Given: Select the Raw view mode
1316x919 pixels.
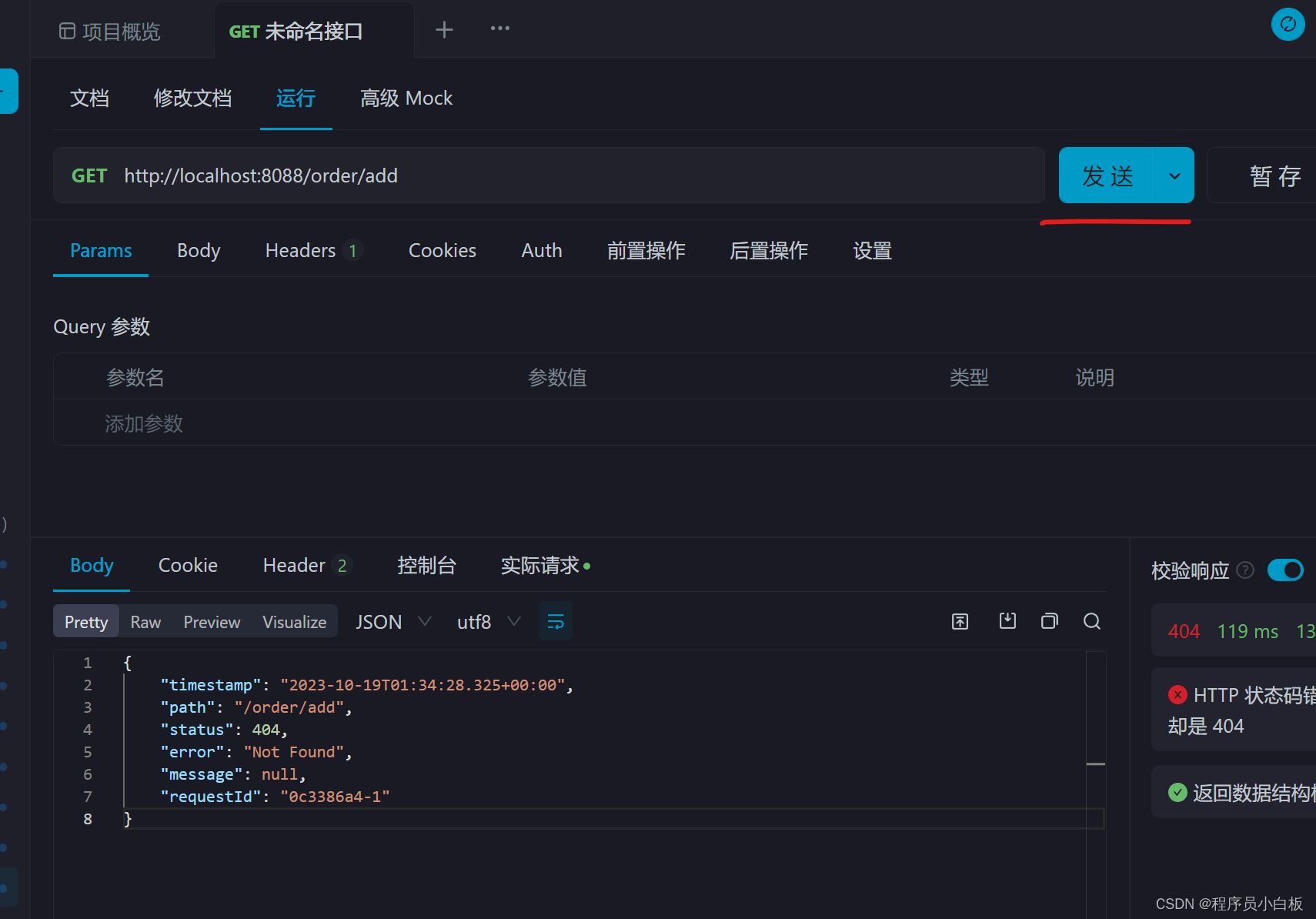Looking at the screenshot, I should 145,621.
